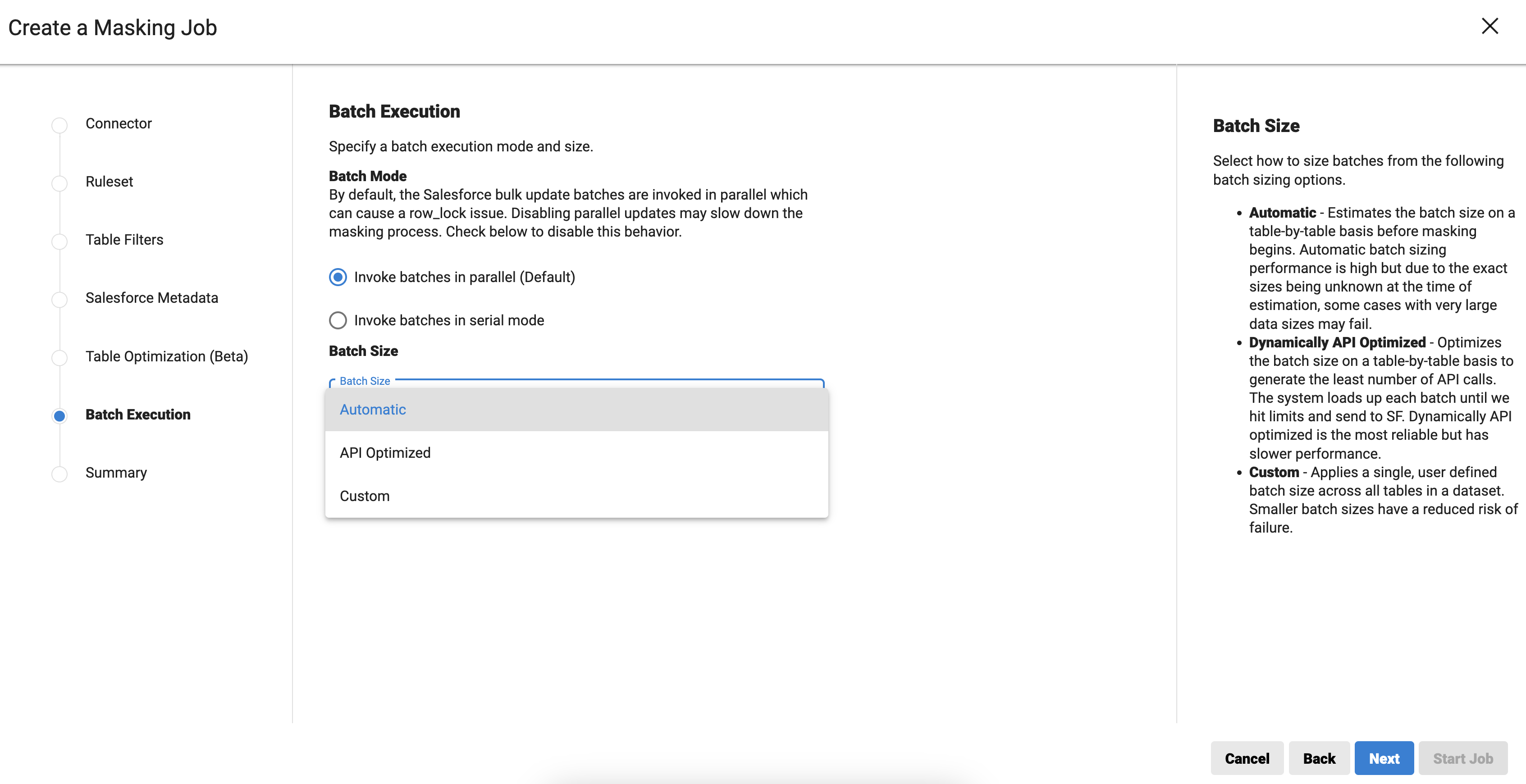The height and width of the screenshot is (784, 1526).
Task: Choose Custom batch size option
Action: (364, 496)
